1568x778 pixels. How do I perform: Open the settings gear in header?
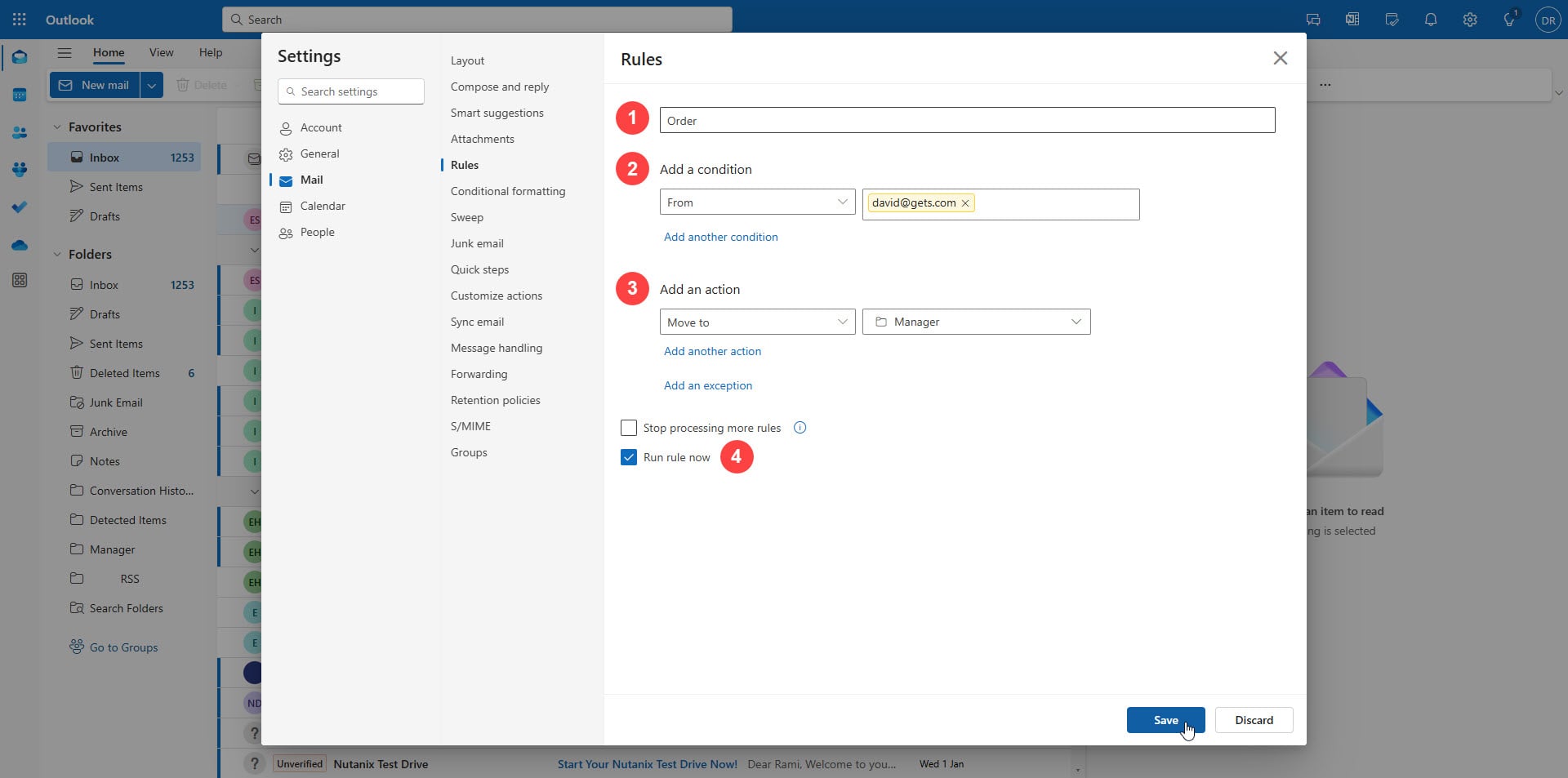click(x=1470, y=20)
